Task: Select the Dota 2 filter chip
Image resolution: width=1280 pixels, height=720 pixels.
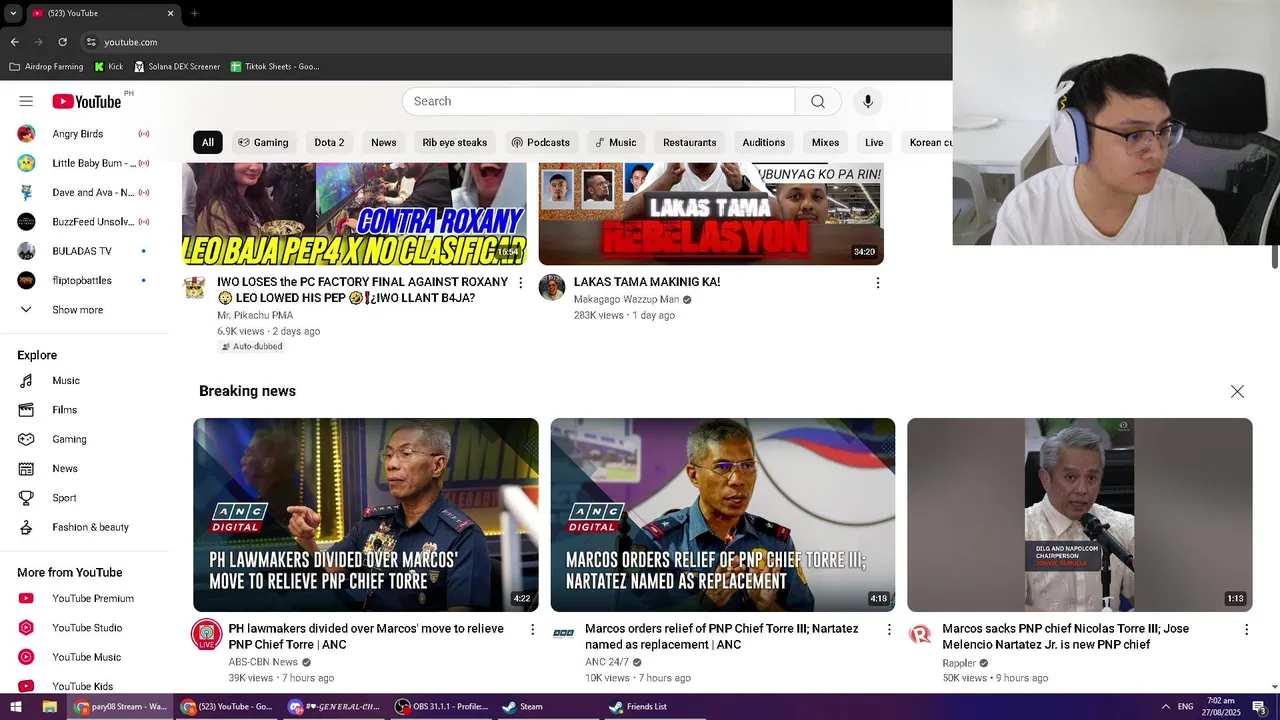Action: point(329,142)
